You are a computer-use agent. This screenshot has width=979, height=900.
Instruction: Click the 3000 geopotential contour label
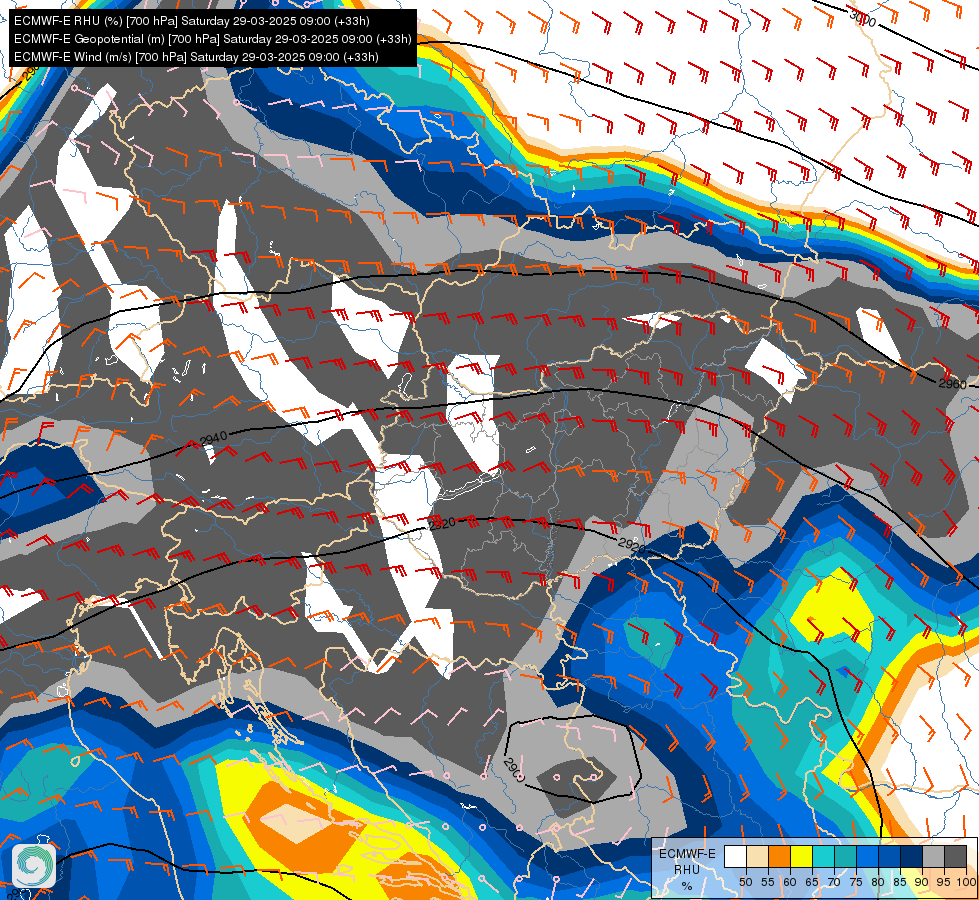point(862,18)
